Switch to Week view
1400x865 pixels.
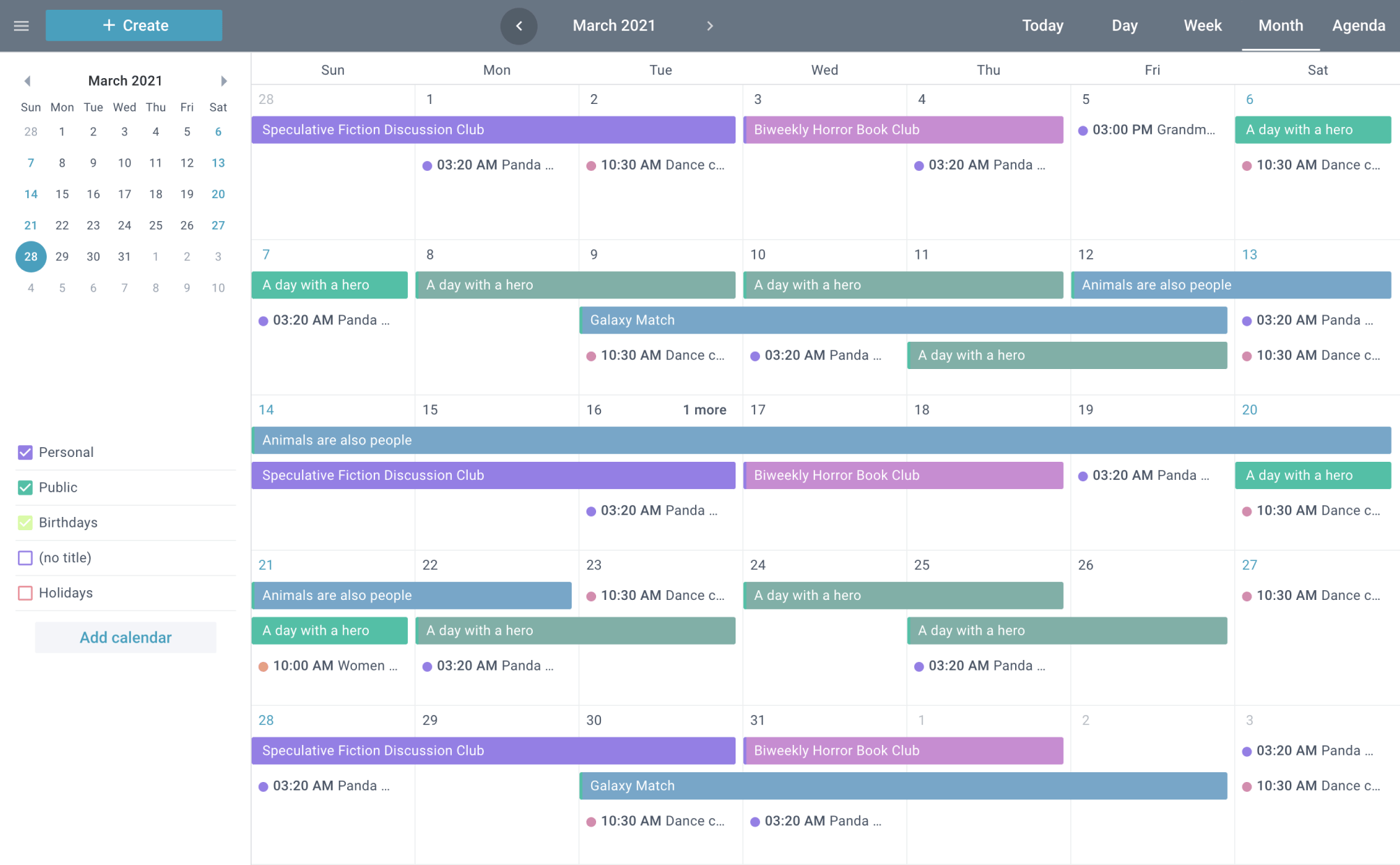point(1202,26)
